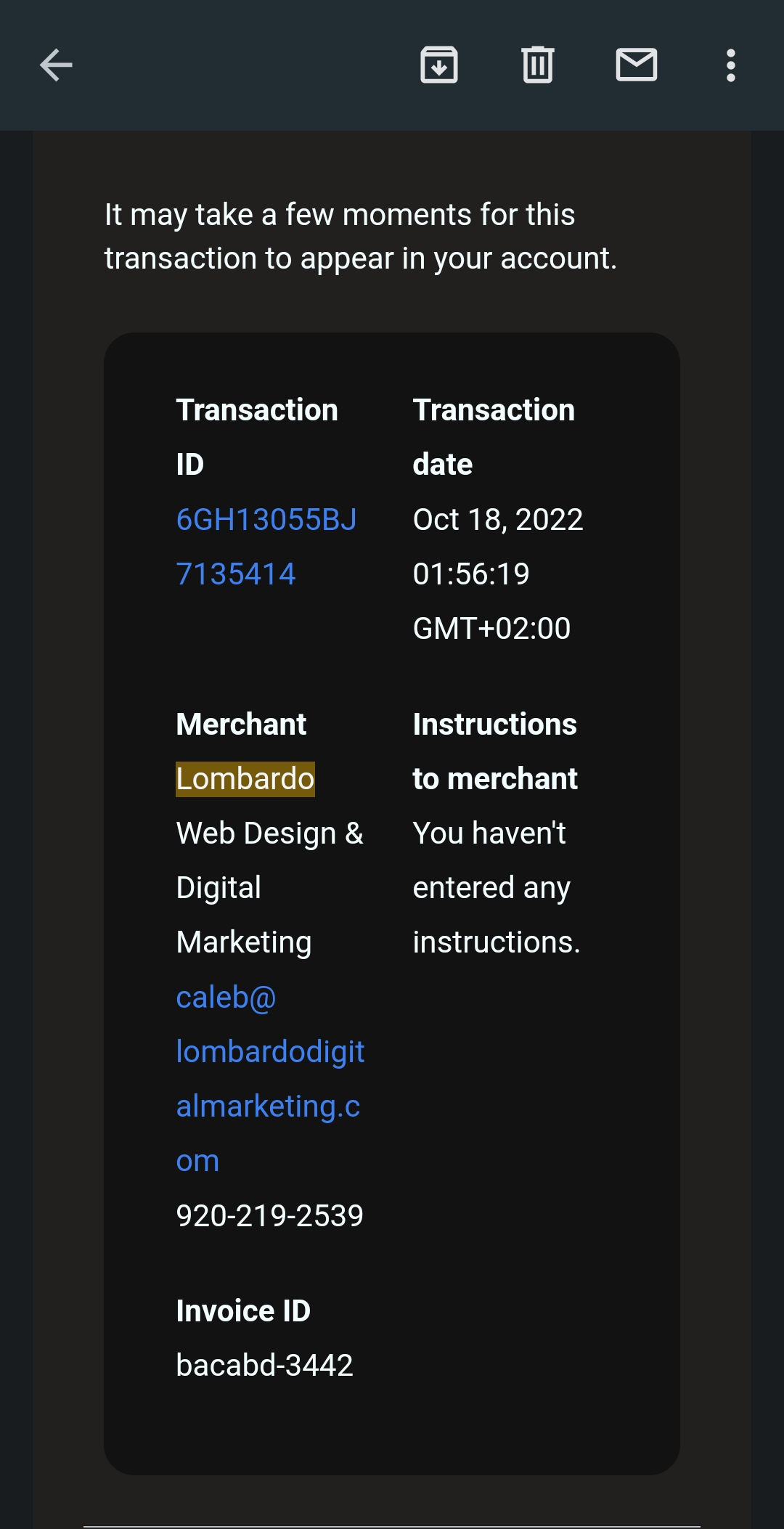Tap the Invoice ID label

click(x=243, y=1311)
